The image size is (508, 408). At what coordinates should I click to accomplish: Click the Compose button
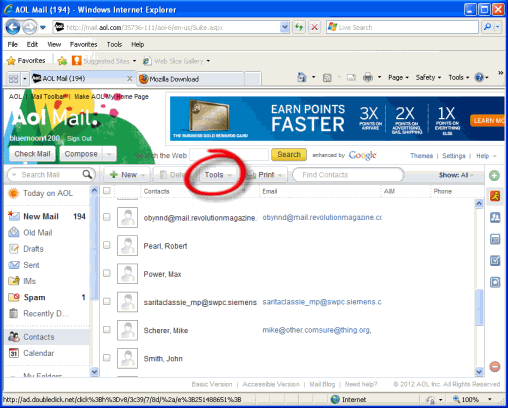pyautogui.click(x=81, y=154)
